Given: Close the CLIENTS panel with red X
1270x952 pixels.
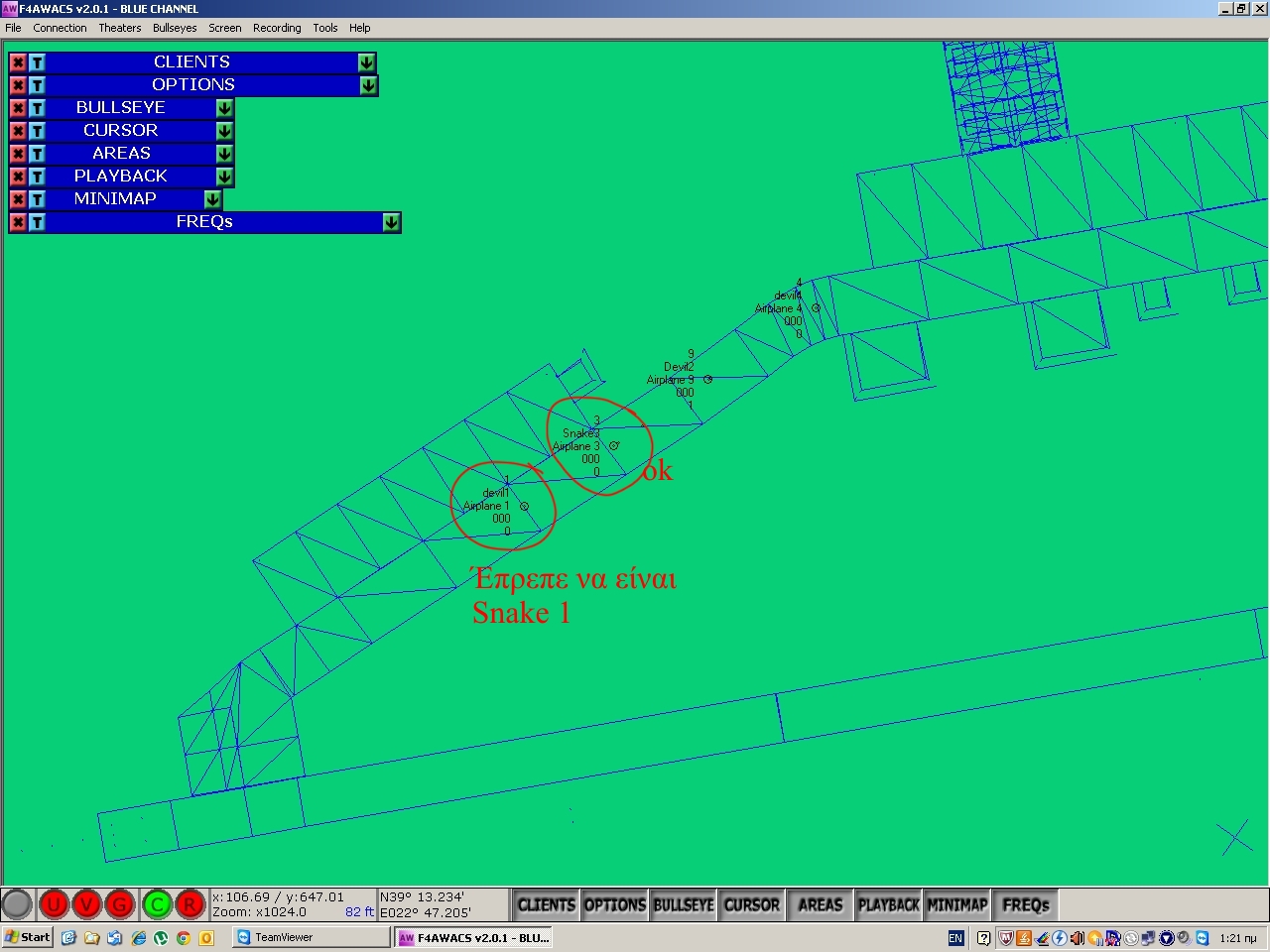Looking at the screenshot, I should (x=18, y=62).
